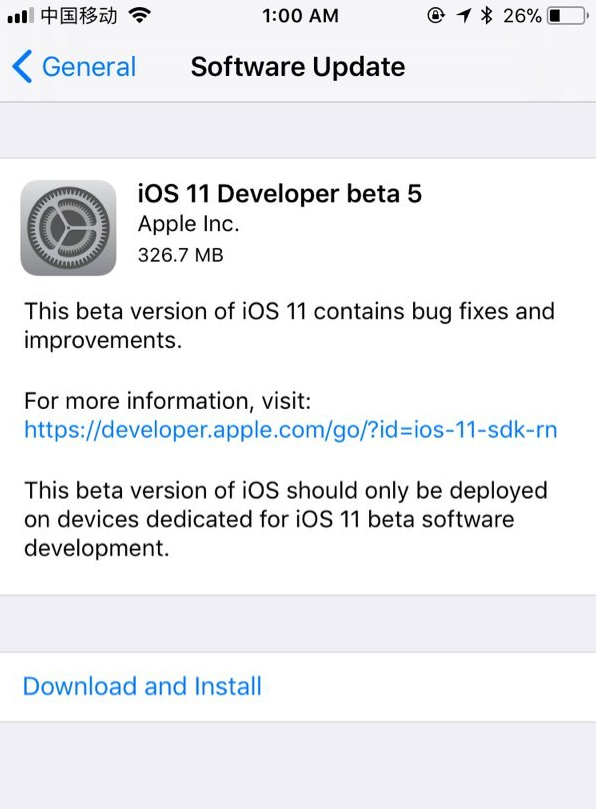Tap the 1:00 AM clock
Image resolution: width=596 pixels, height=809 pixels.
(x=300, y=16)
